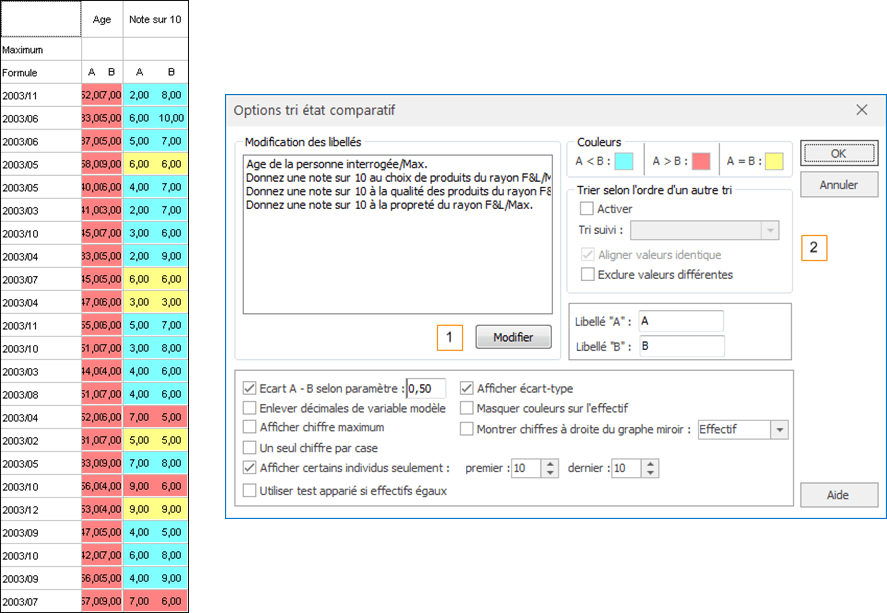This screenshot has width=887, height=613.
Task: Close the Options tri état comparatif dialog
Action: (x=862, y=109)
